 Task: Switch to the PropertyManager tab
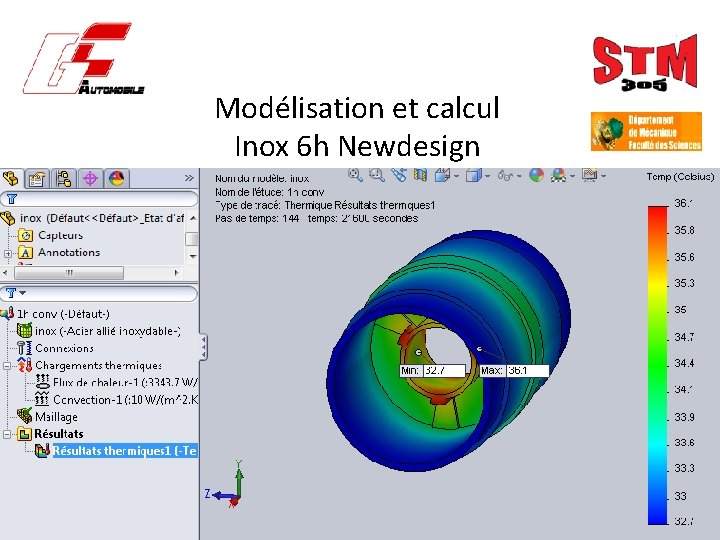click(x=37, y=179)
